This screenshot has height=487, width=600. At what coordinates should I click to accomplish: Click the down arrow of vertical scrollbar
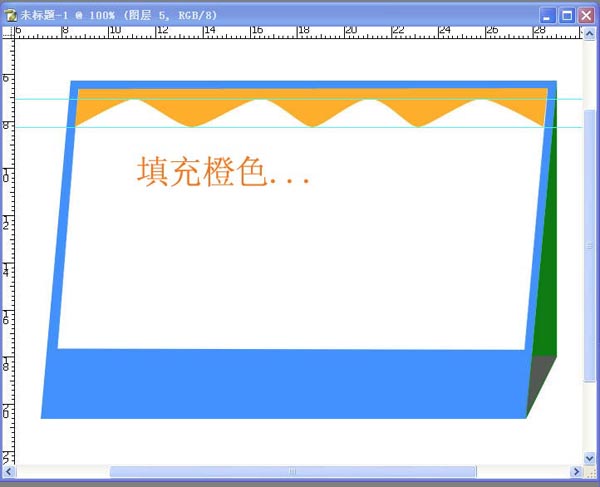tap(590, 458)
